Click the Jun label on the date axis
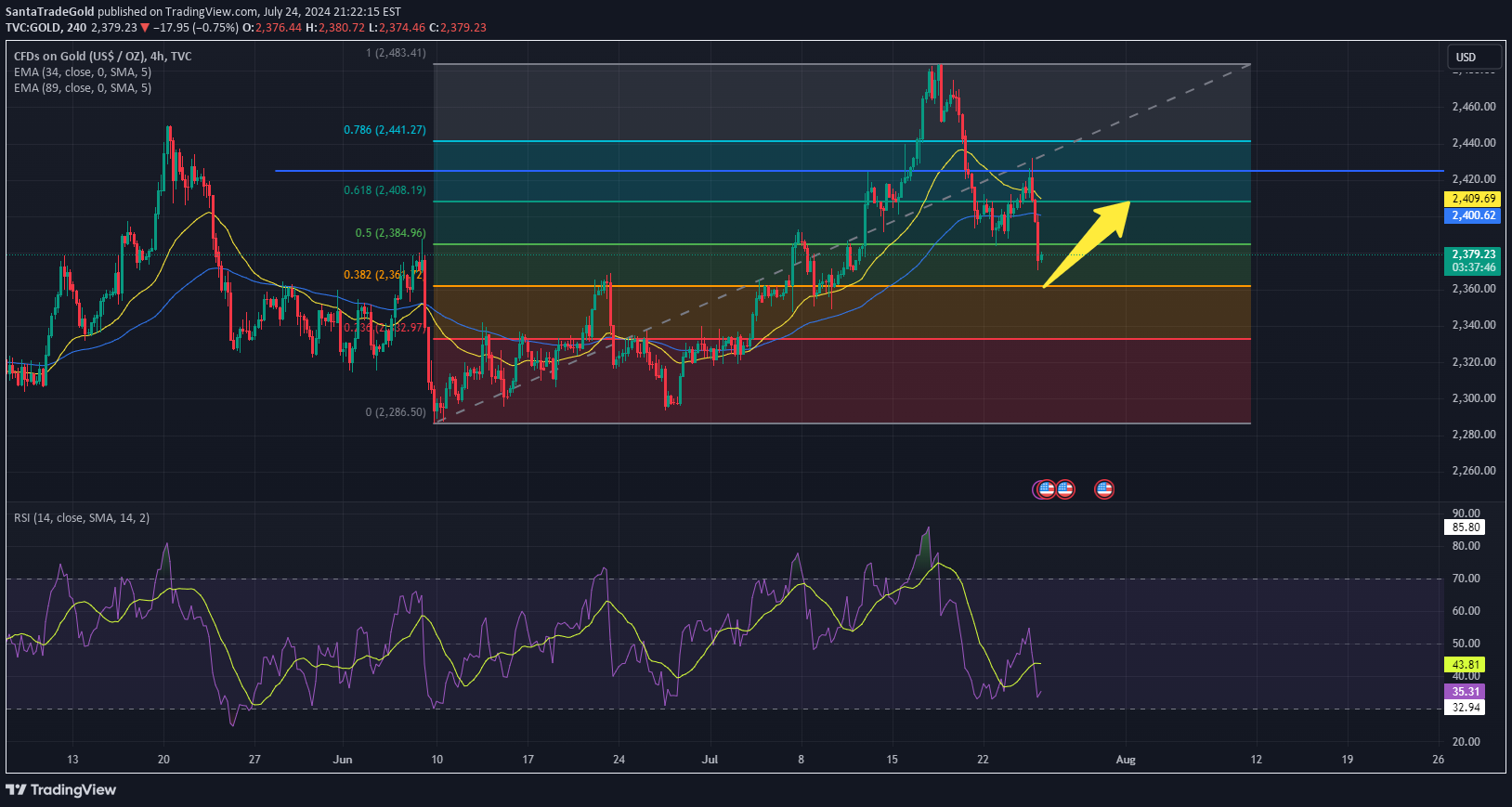This screenshot has height=807, width=1512. point(343,760)
